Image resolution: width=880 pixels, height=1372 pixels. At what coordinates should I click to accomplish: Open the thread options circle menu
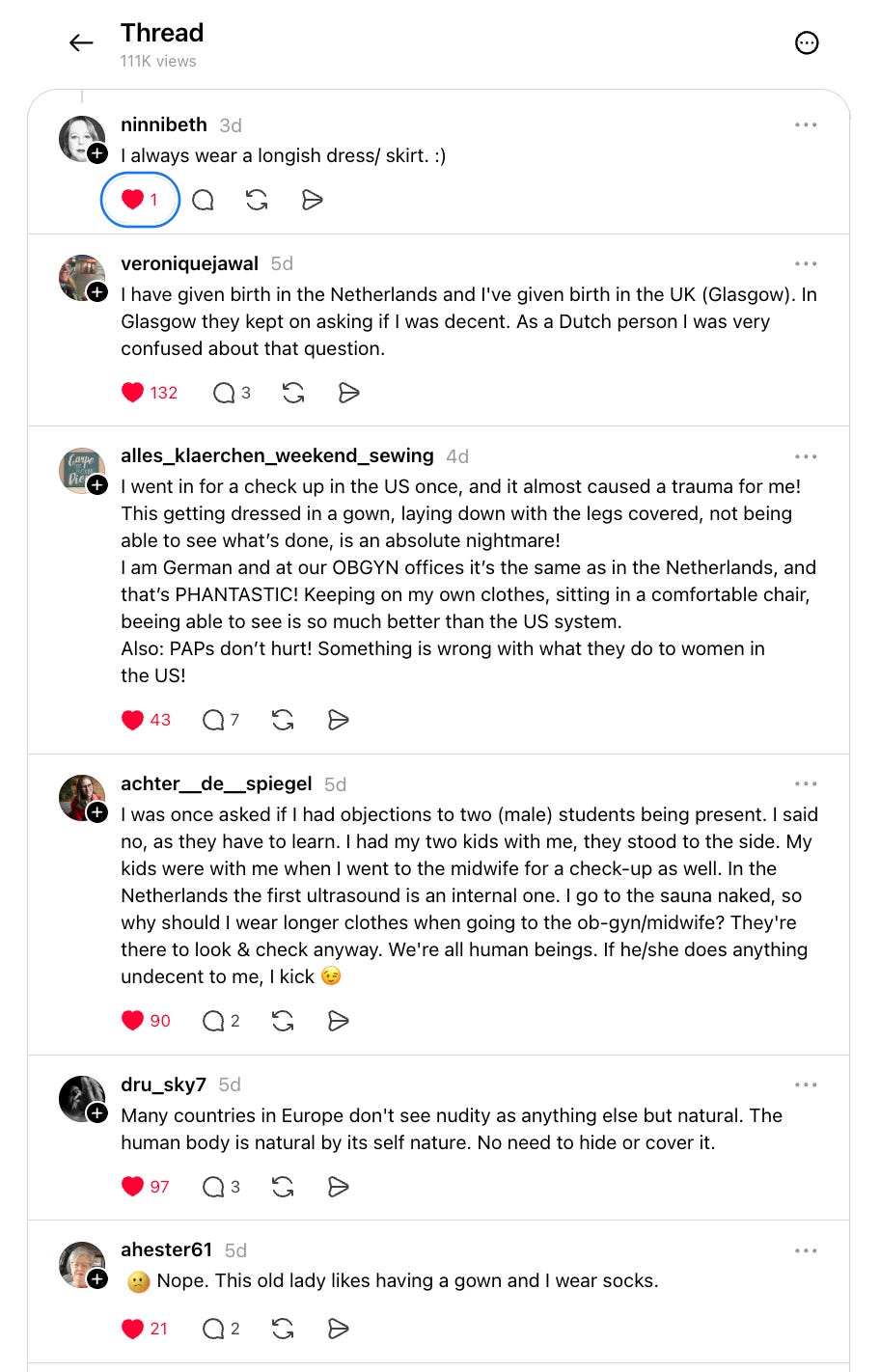[x=807, y=42]
